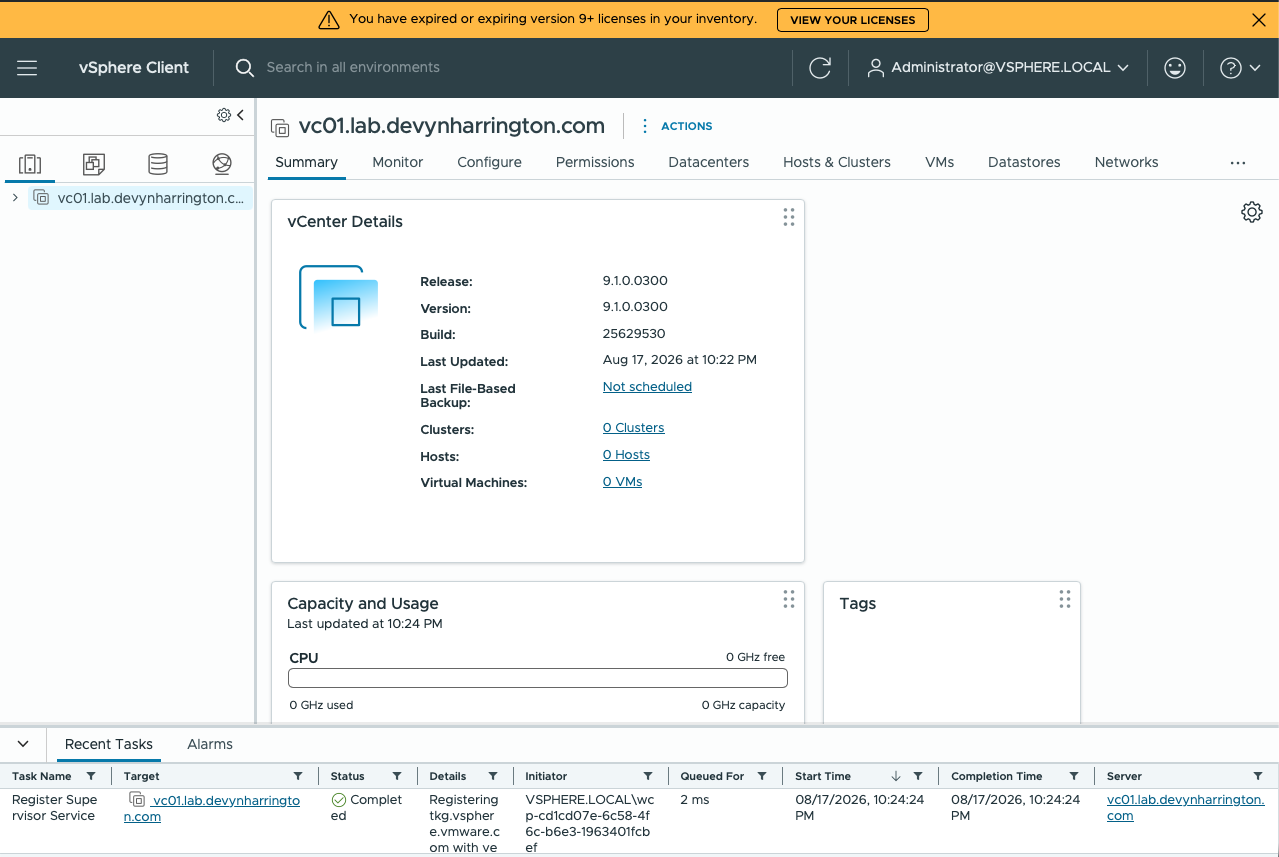Click the 2 ms queued value
Screen dimensions: 1279x857
(695, 800)
